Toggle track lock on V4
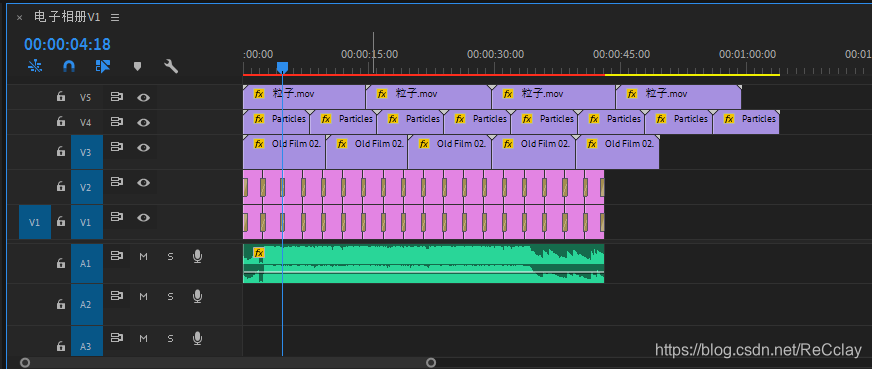Viewport: 872px width, 369px height. (61, 122)
